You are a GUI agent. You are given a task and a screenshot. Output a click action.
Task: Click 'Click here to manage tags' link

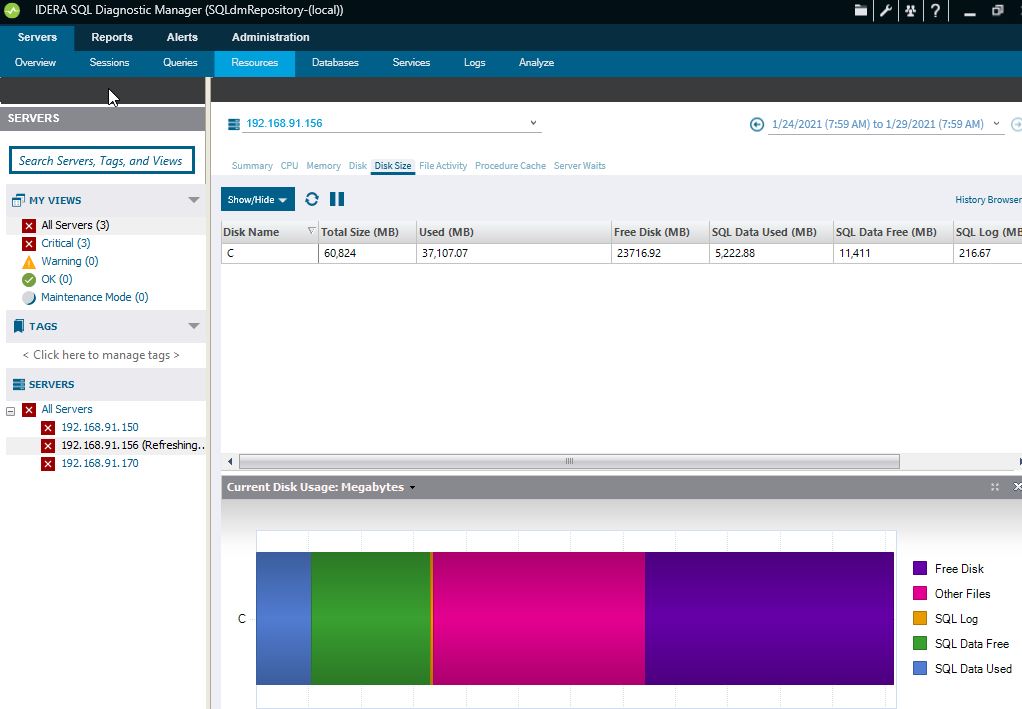pyautogui.click(x=101, y=355)
